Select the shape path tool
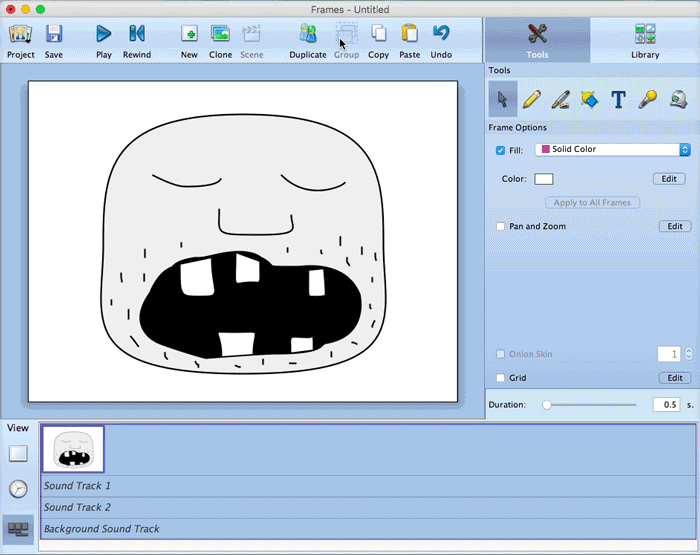Viewport: 700px width, 555px height. [589, 99]
